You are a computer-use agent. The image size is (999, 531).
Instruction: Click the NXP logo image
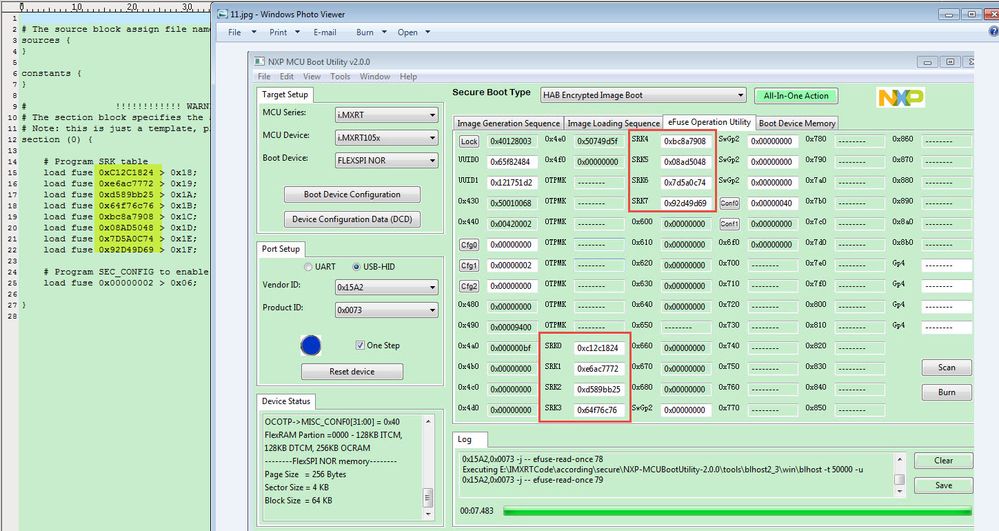[x=901, y=97]
